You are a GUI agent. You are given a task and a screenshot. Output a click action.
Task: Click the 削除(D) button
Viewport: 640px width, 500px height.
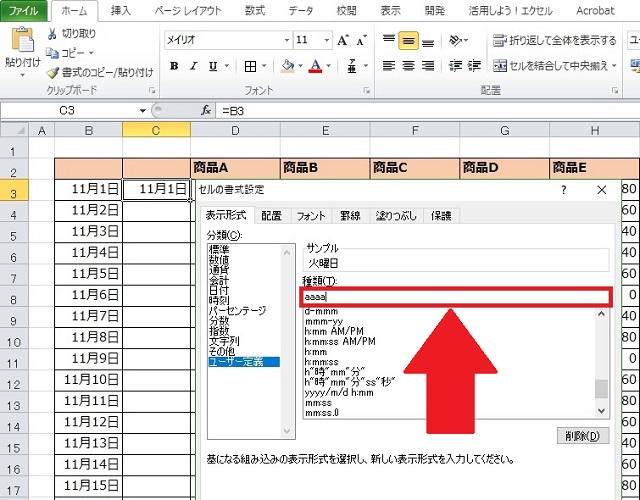coord(583,436)
